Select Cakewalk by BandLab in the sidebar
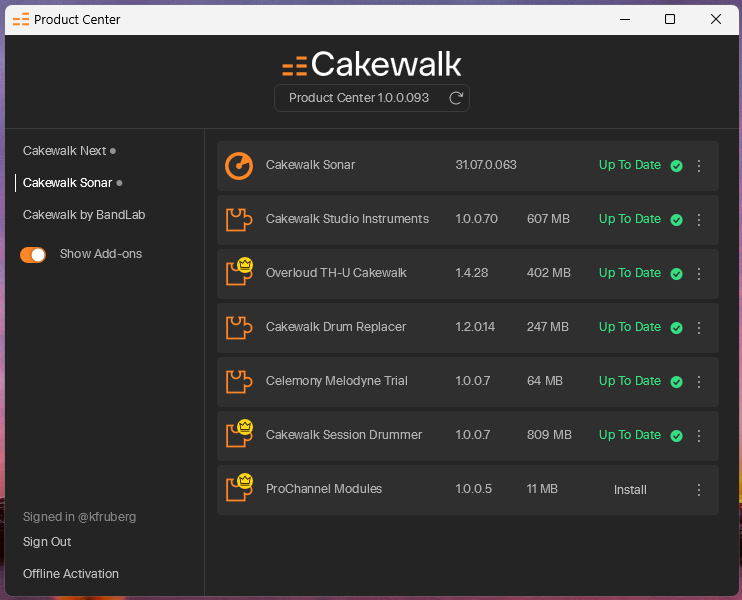Viewport: 742px width, 600px height. point(84,215)
